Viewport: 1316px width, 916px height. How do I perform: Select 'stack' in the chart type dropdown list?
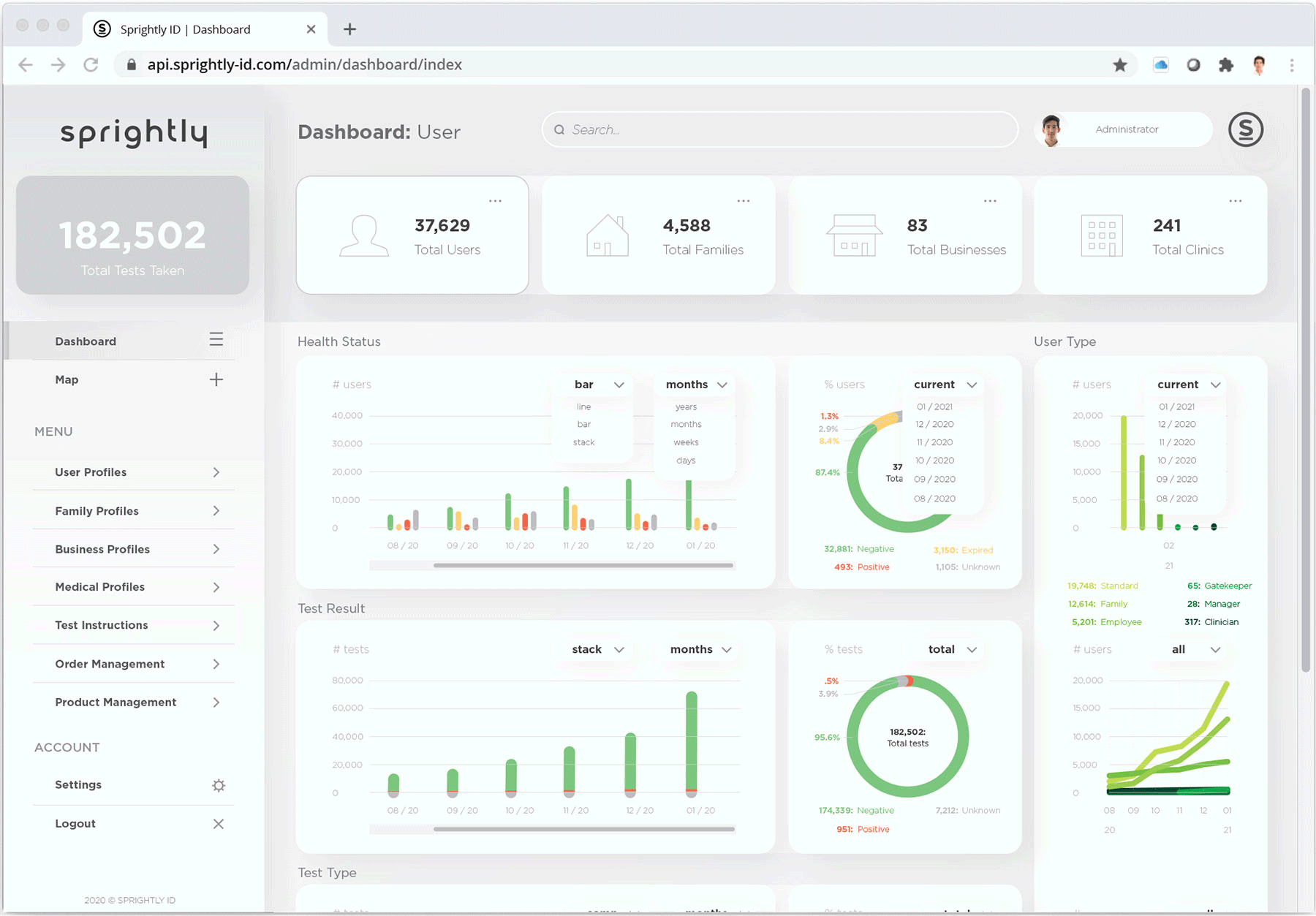click(x=583, y=442)
